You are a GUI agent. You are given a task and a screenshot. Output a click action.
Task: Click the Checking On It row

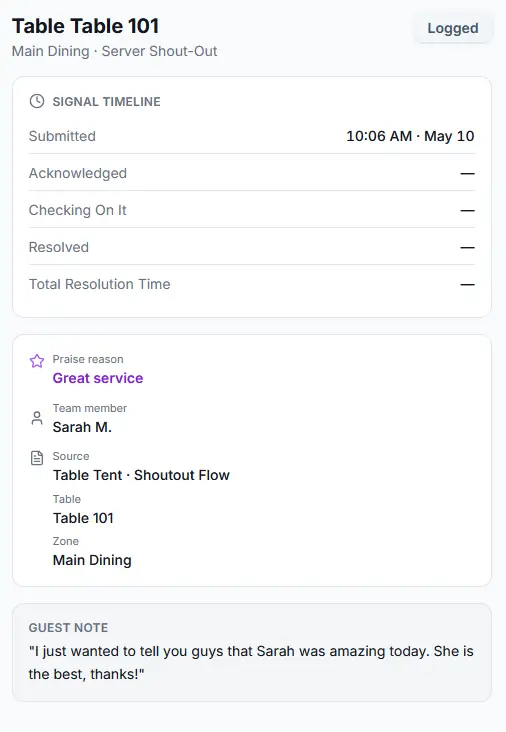point(252,210)
